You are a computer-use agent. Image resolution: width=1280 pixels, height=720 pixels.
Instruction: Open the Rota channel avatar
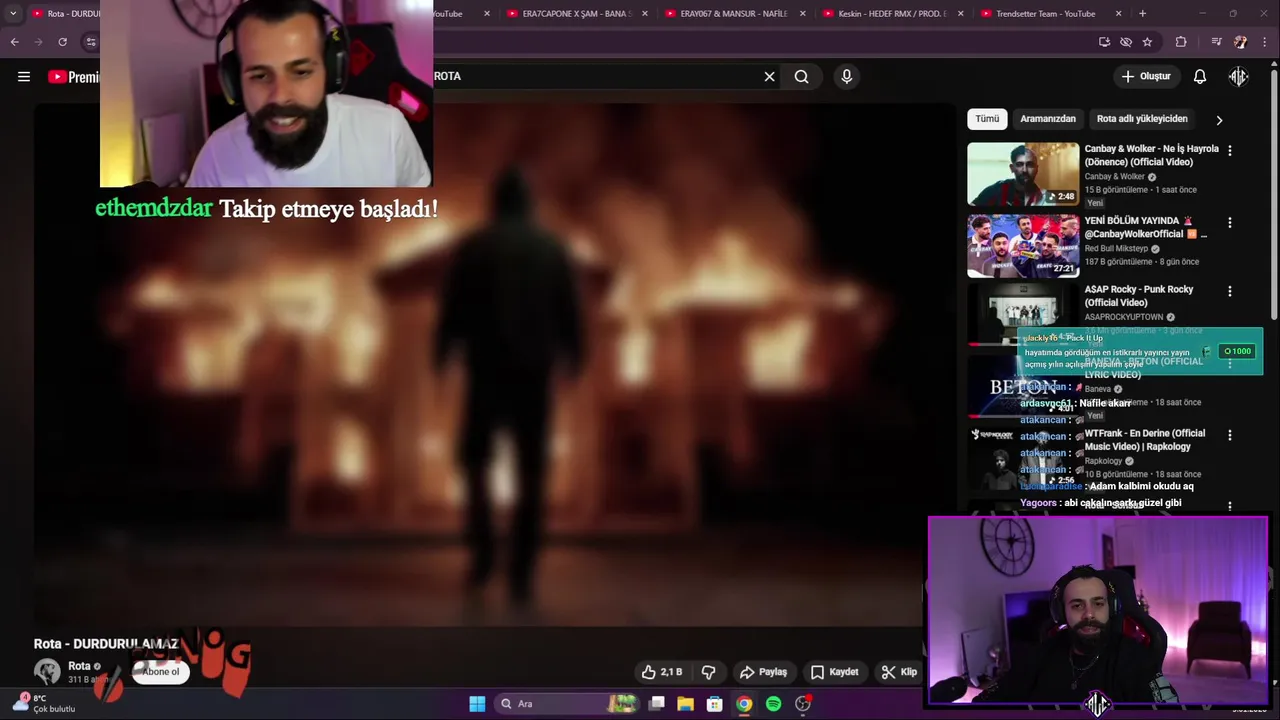(x=47, y=672)
